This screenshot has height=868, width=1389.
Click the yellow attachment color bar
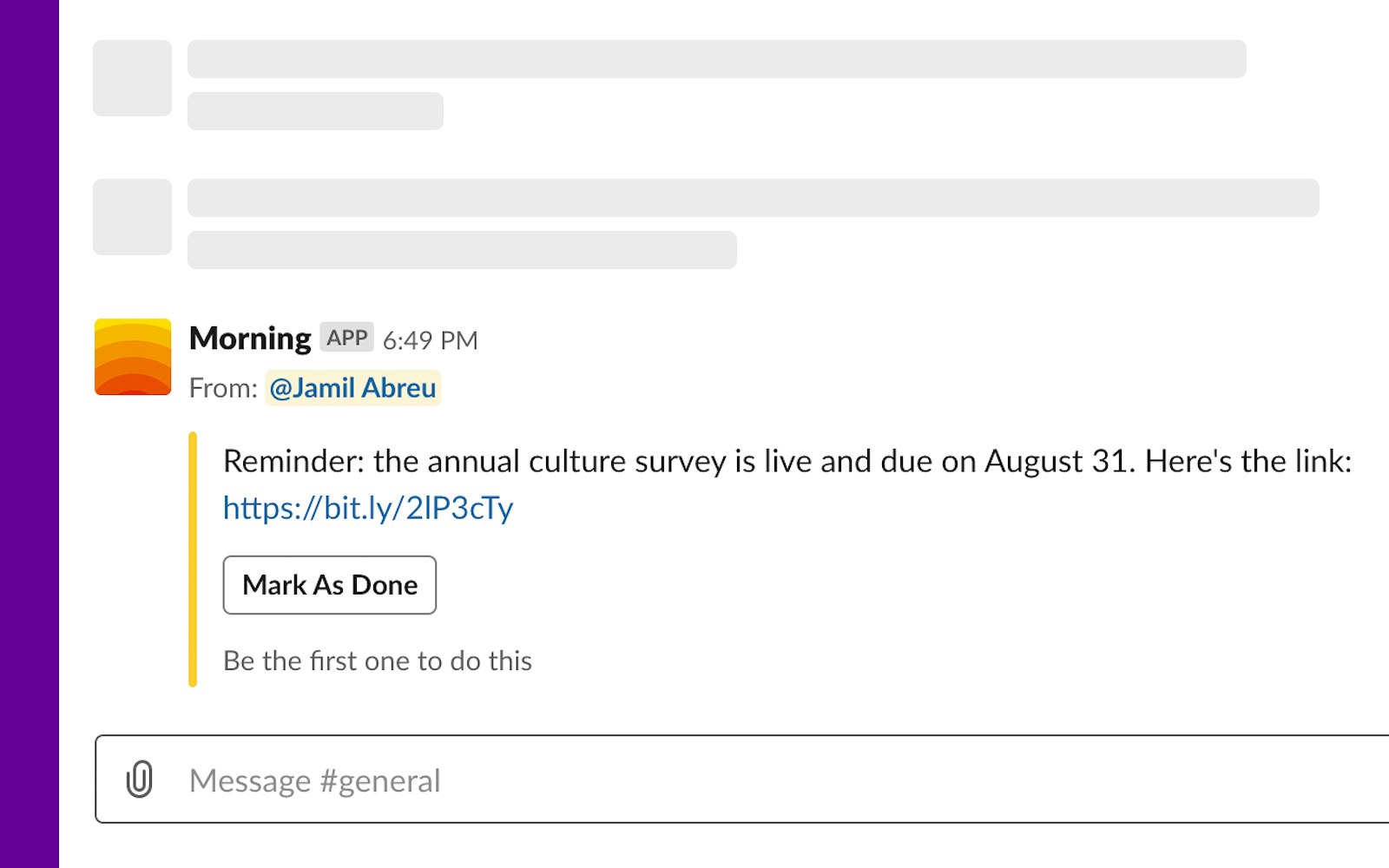coord(193,559)
